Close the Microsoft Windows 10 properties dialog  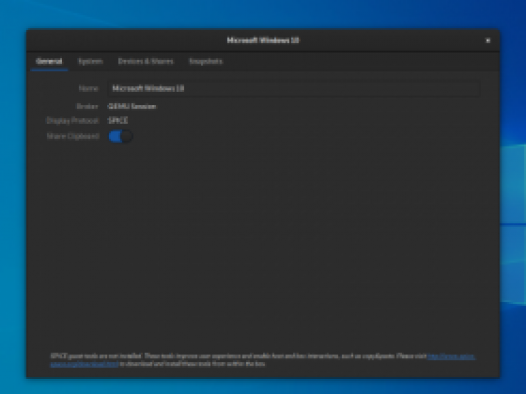click(x=488, y=41)
